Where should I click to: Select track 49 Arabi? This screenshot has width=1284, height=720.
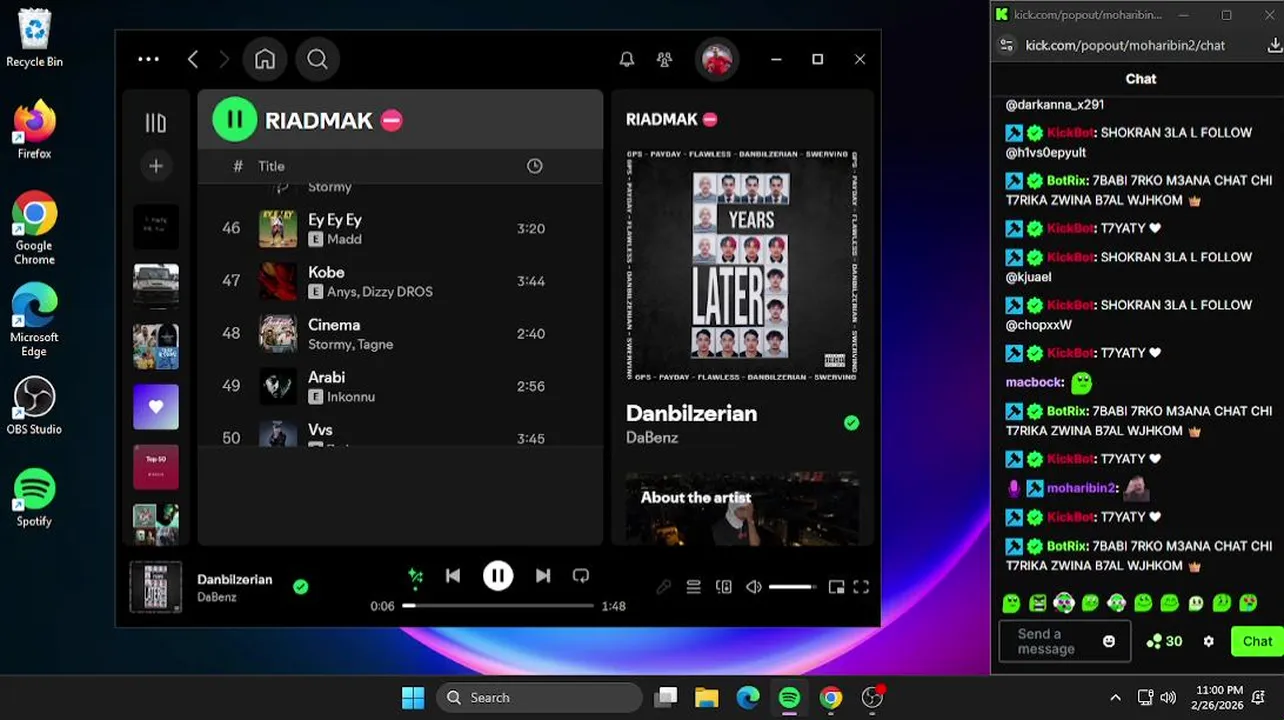tap(400, 386)
